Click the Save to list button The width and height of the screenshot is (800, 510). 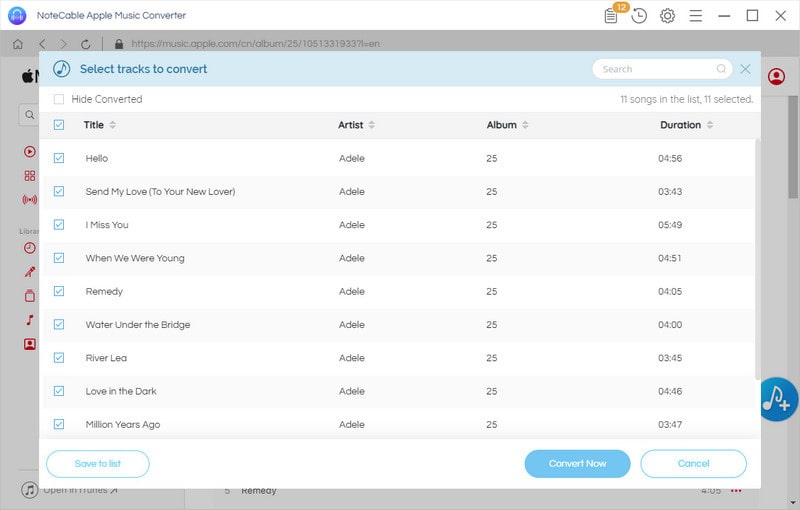[x=98, y=464]
